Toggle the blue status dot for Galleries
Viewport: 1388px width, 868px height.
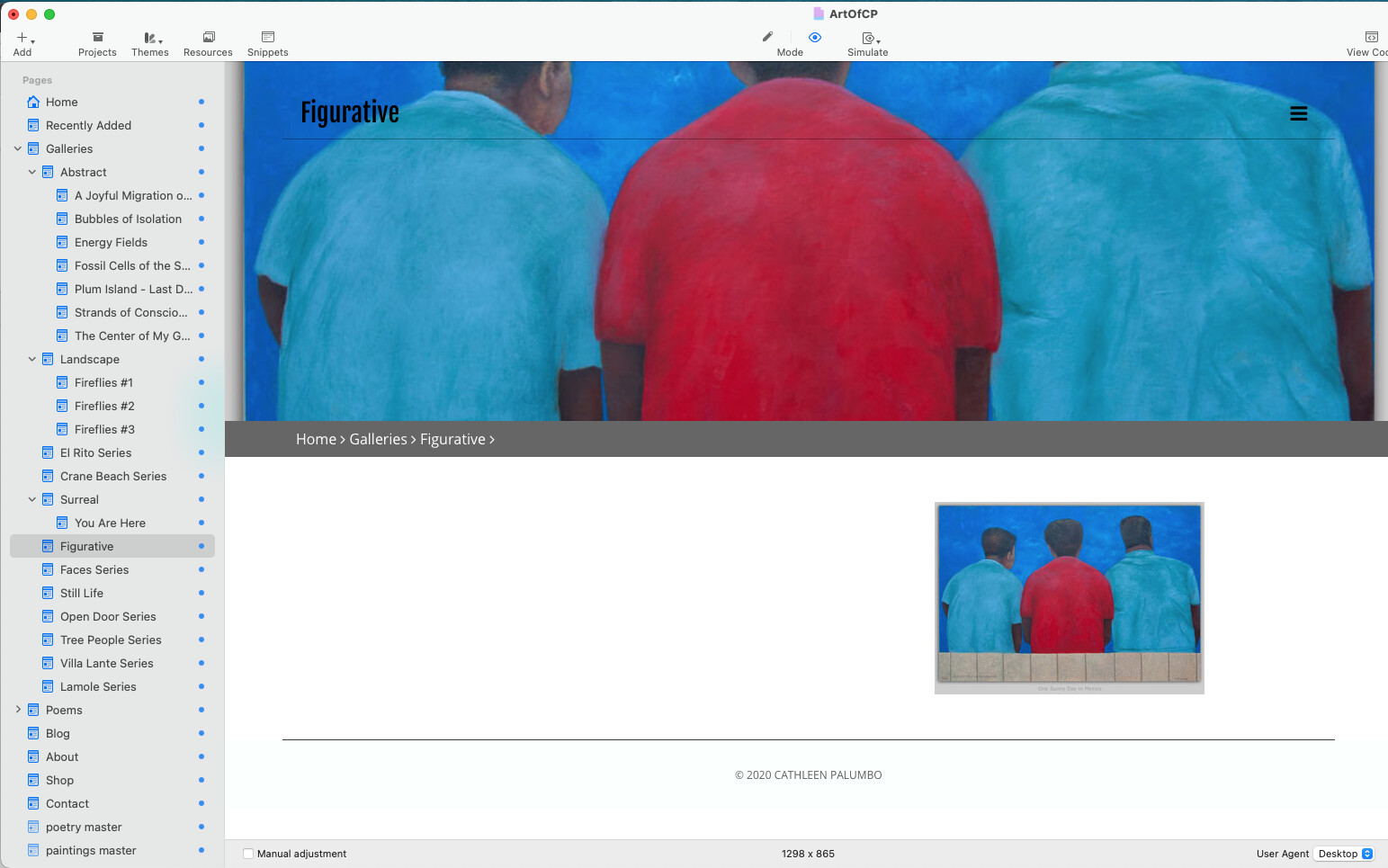tap(201, 148)
